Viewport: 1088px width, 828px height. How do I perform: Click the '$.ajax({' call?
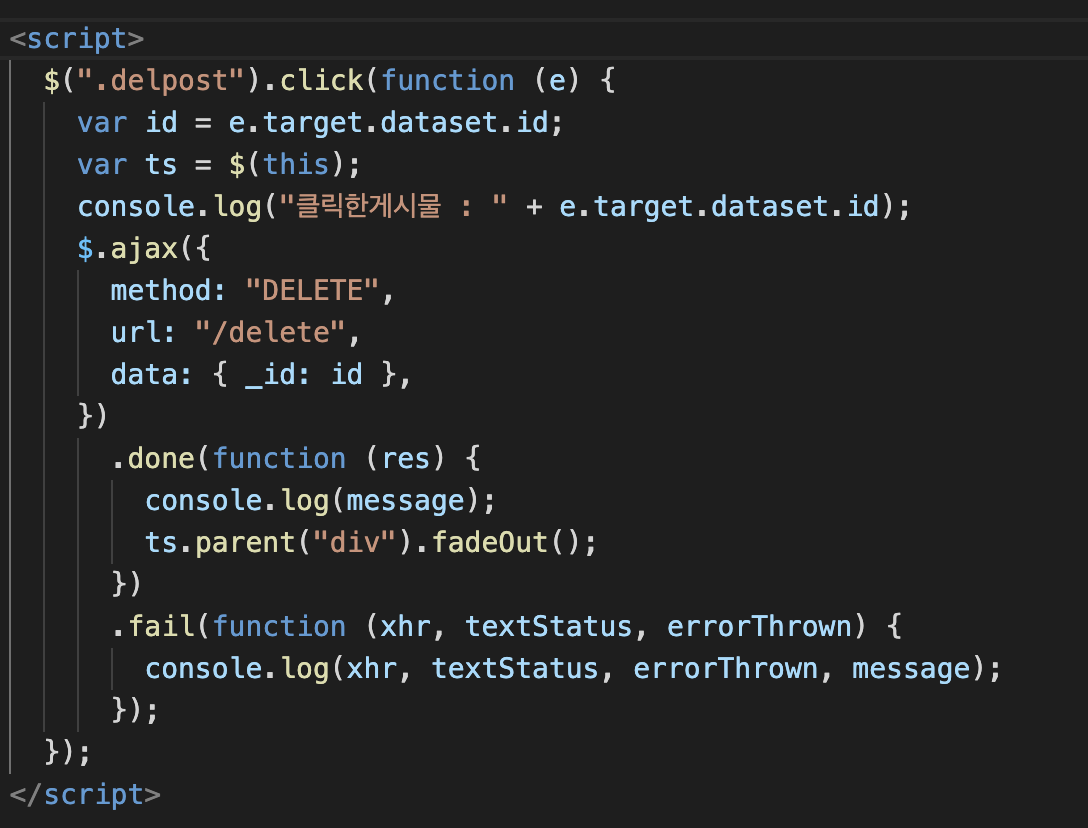click(x=144, y=248)
